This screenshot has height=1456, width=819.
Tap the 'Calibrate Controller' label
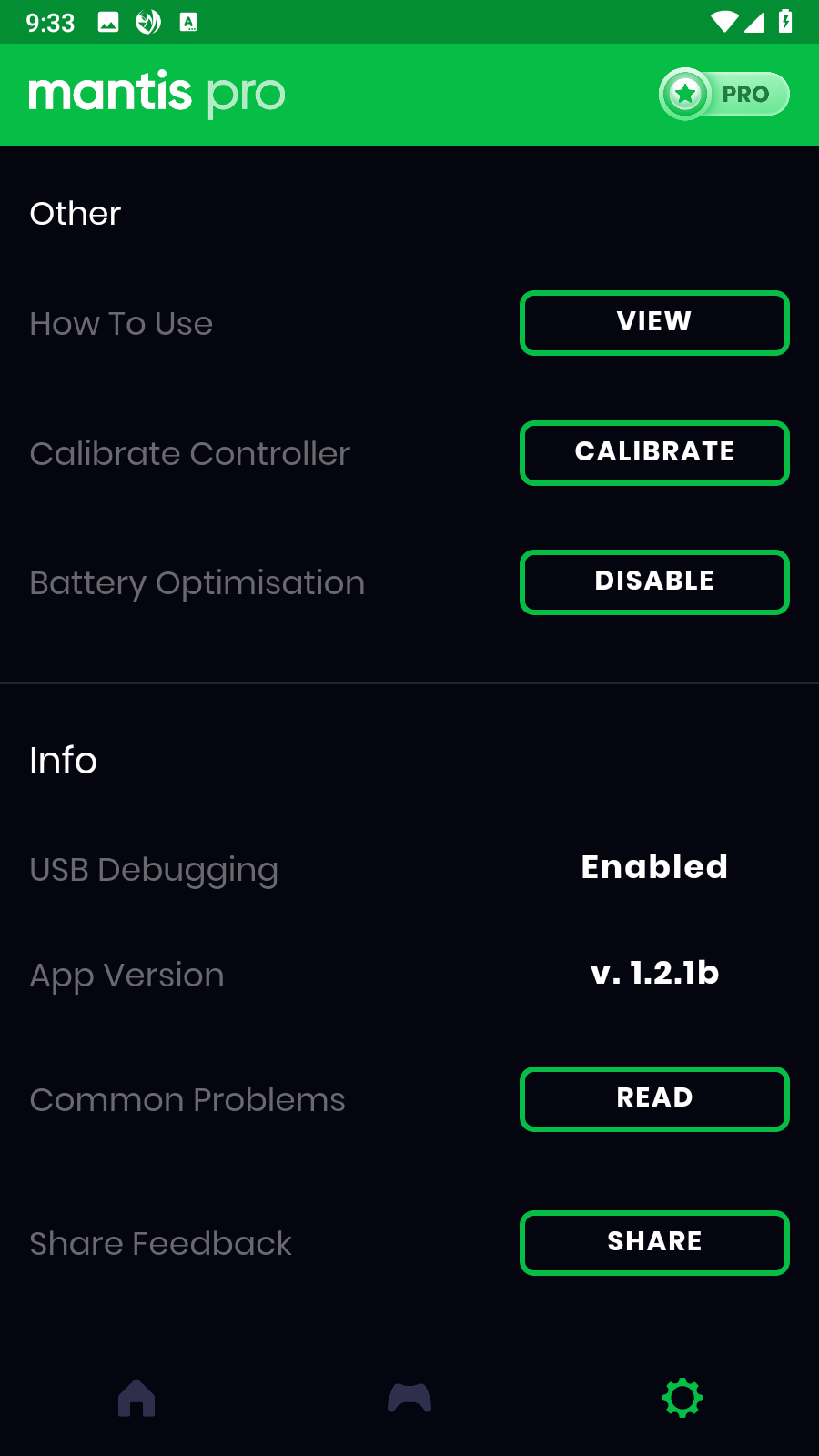coord(189,453)
